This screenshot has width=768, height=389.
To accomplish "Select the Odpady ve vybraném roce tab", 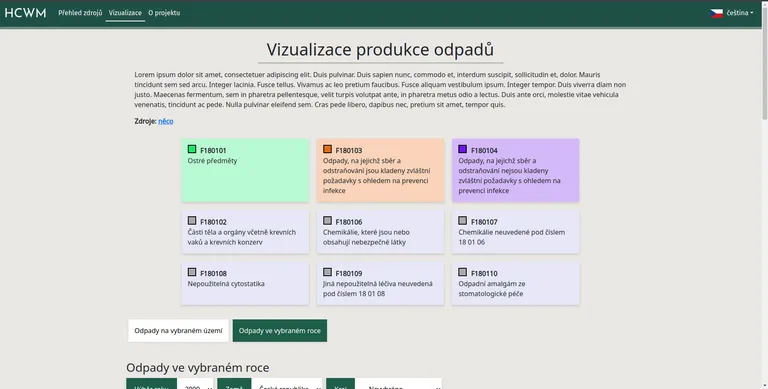I will pos(280,331).
